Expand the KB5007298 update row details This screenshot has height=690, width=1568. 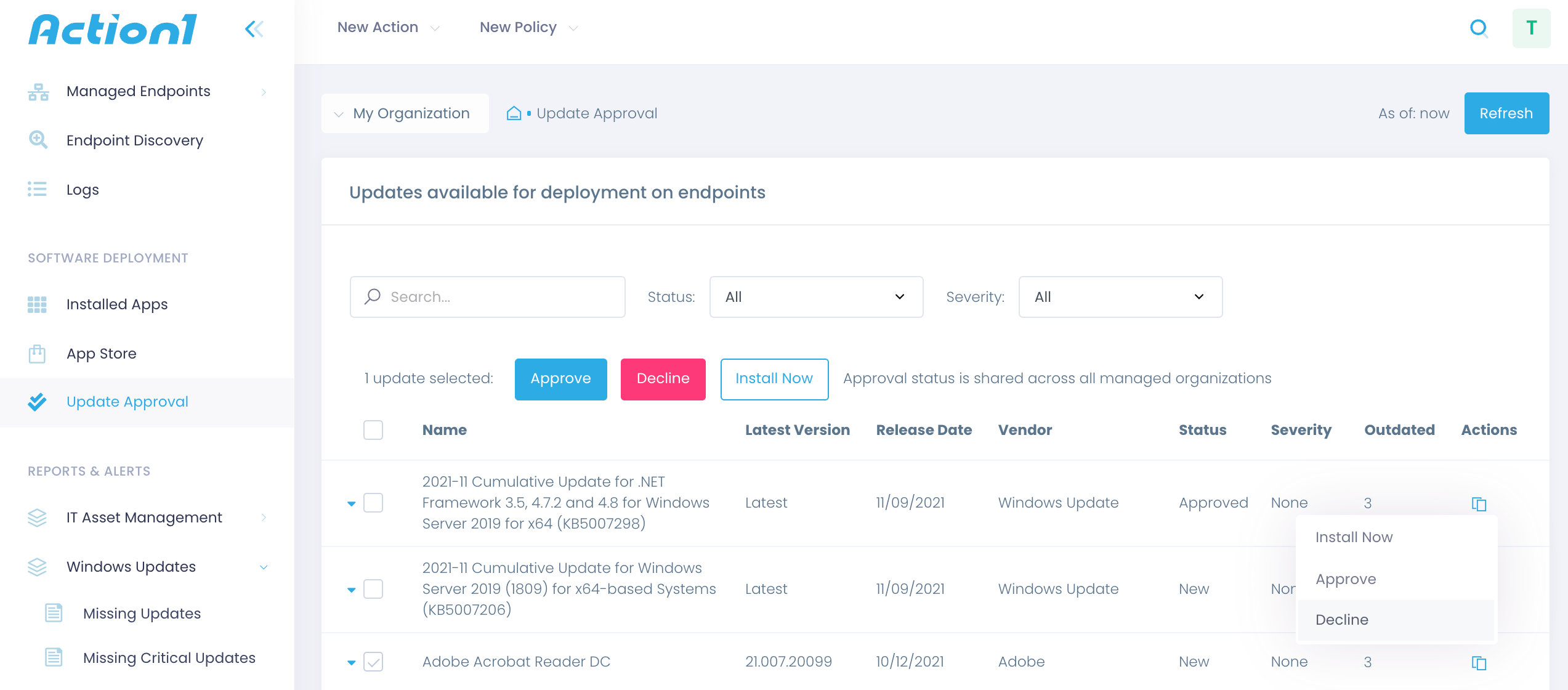pyautogui.click(x=352, y=504)
